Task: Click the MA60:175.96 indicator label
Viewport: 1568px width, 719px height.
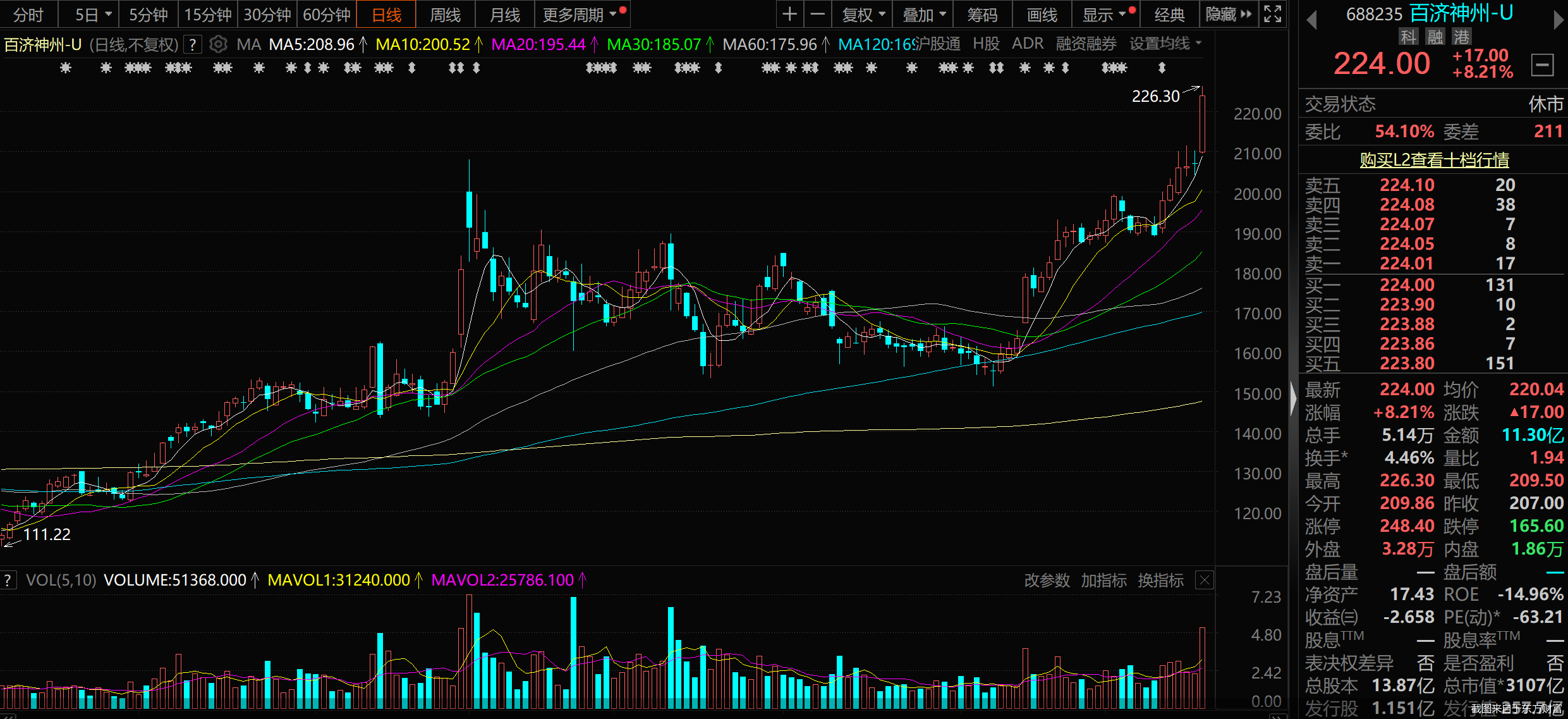Action: (769, 44)
